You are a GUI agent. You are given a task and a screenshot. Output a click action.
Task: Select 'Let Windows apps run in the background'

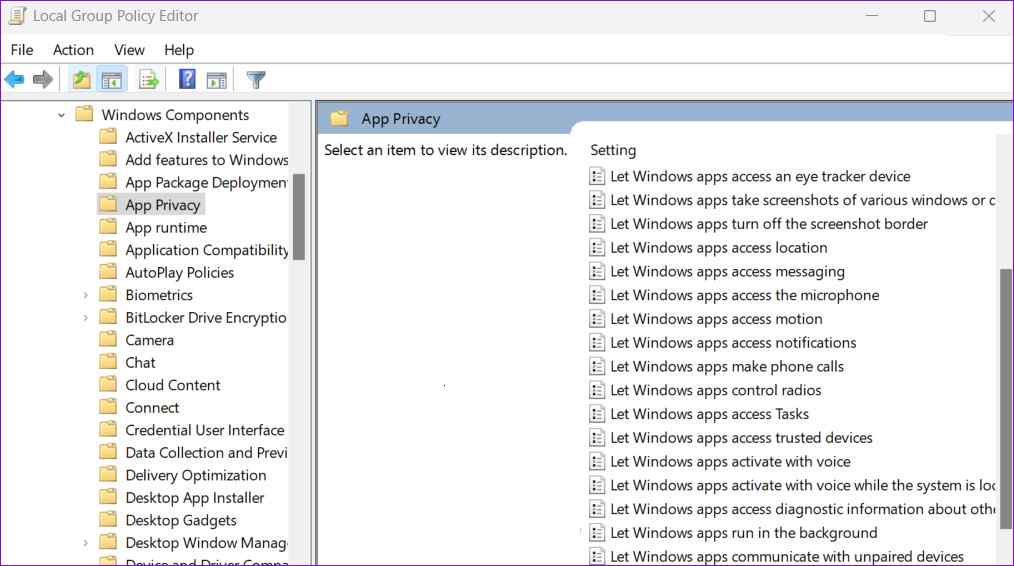[x=744, y=532]
